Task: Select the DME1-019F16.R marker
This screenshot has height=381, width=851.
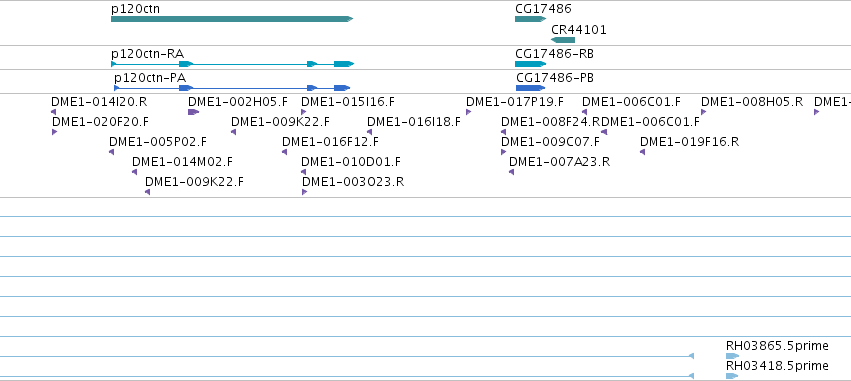Action: coord(643,152)
